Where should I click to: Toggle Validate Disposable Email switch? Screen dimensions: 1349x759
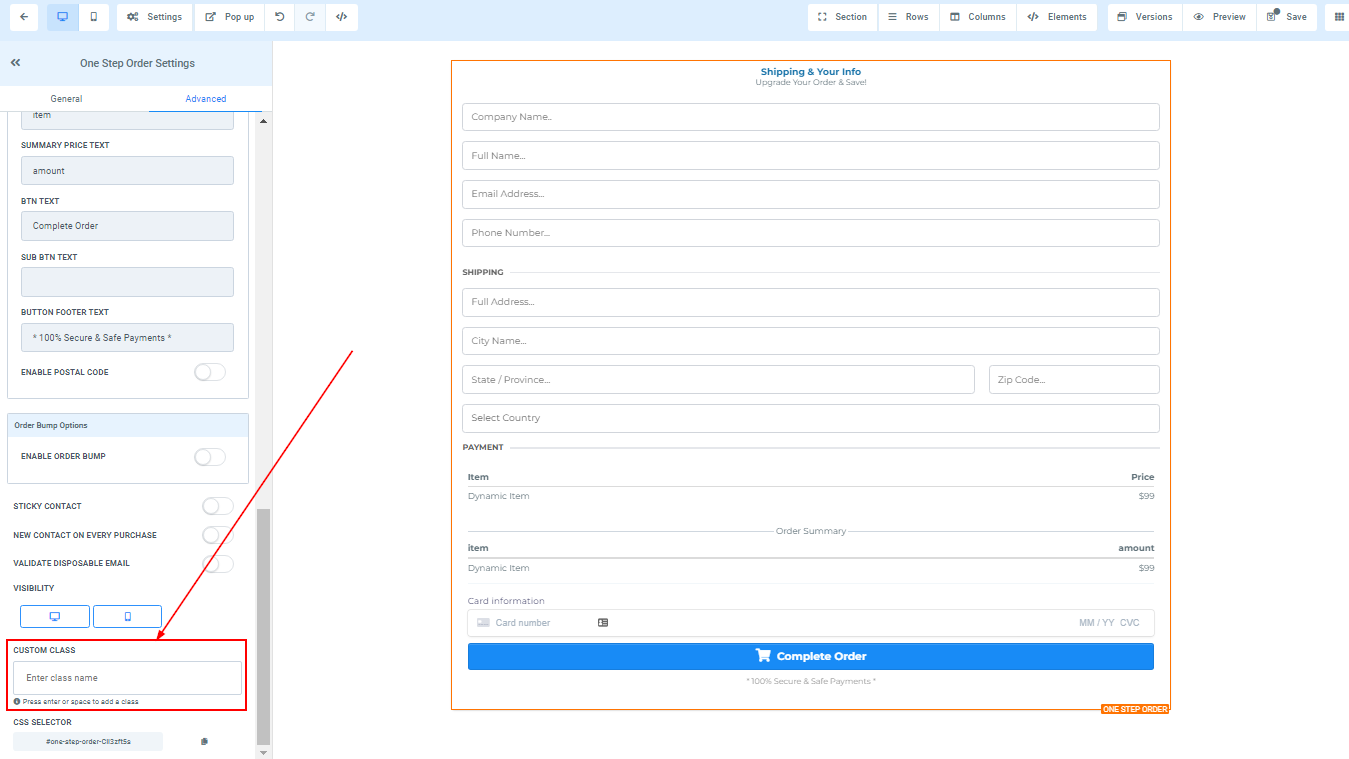tap(218, 564)
